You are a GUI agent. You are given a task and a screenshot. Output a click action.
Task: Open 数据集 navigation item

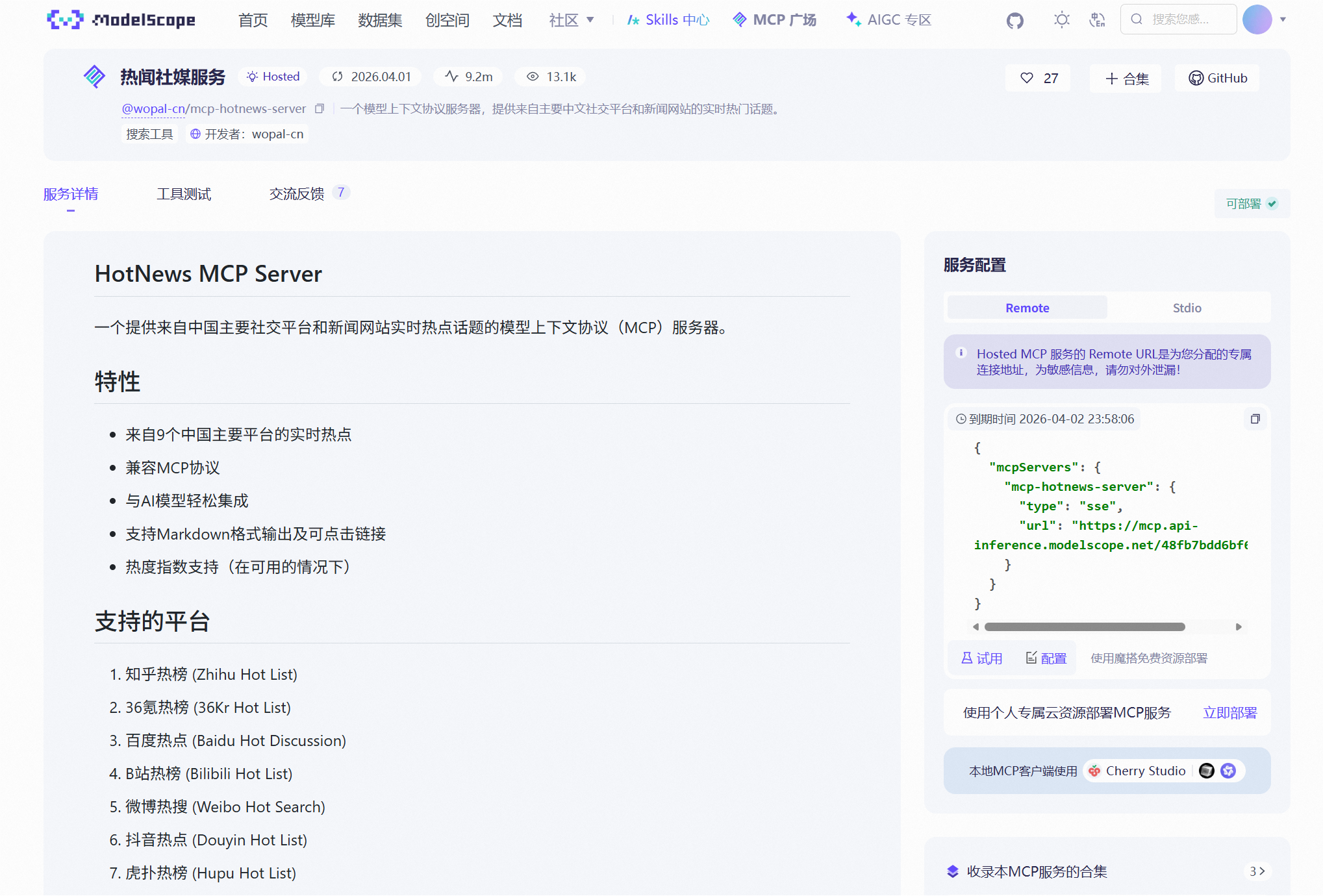pyautogui.click(x=380, y=20)
